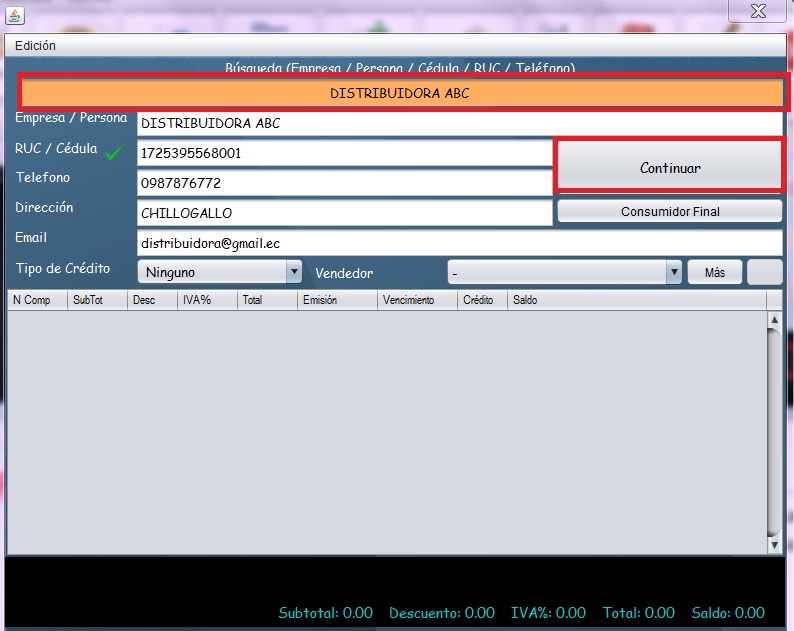Click the Más button
The width and height of the screenshot is (794, 631).
(714, 272)
